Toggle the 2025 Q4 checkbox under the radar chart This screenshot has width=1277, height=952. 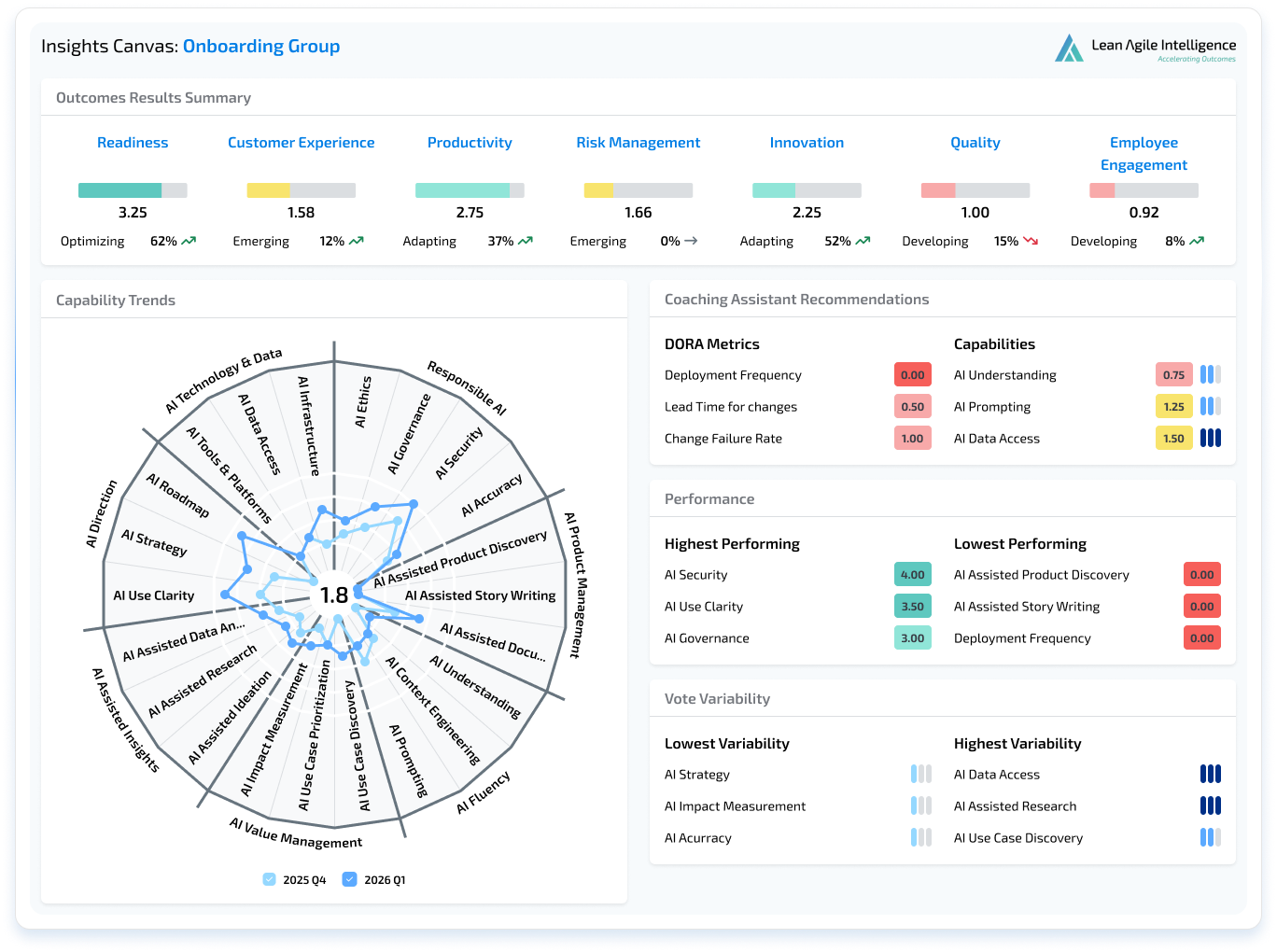click(x=270, y=878)
